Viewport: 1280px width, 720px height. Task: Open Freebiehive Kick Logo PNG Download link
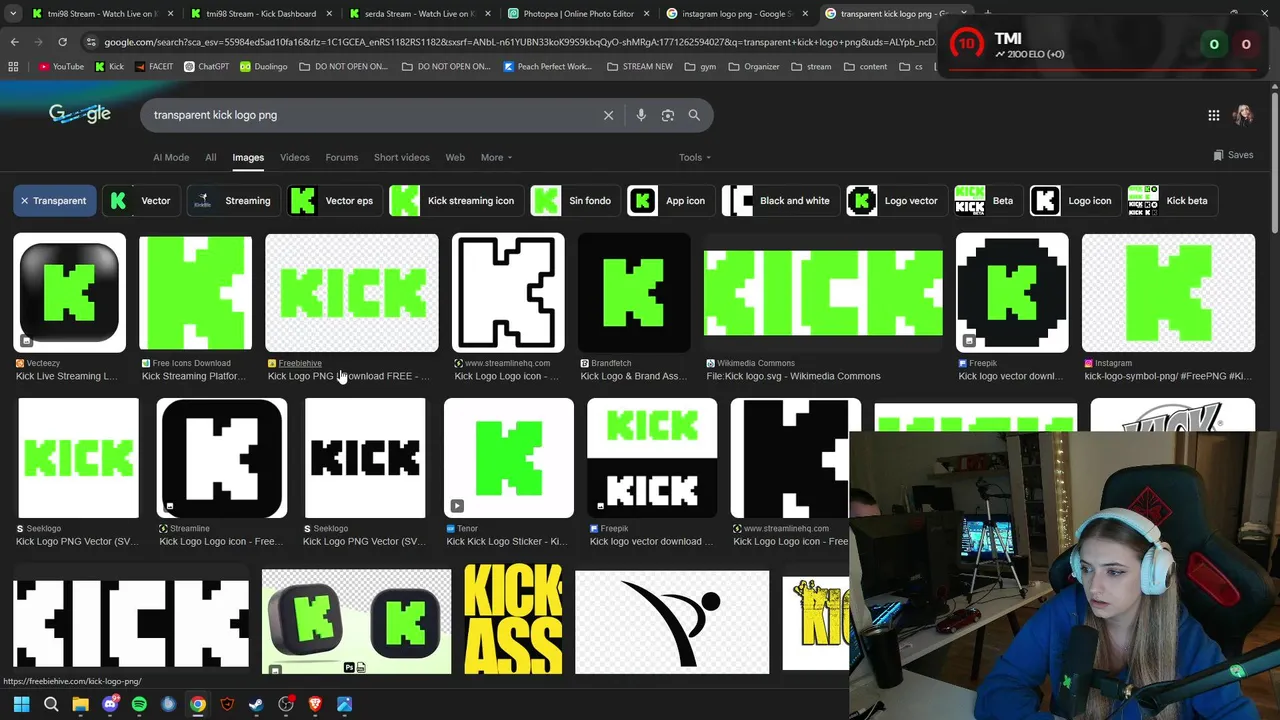(348, 376)
